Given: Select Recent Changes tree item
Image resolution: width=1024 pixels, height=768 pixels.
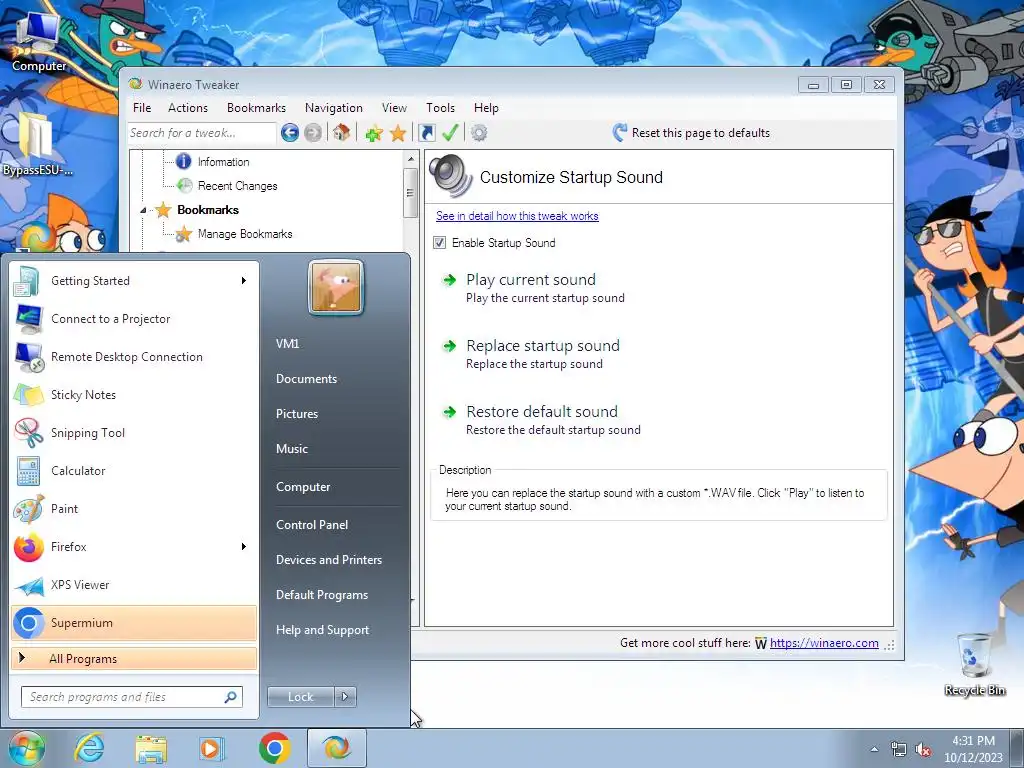Looking at the screenshot, I should 238,186.
